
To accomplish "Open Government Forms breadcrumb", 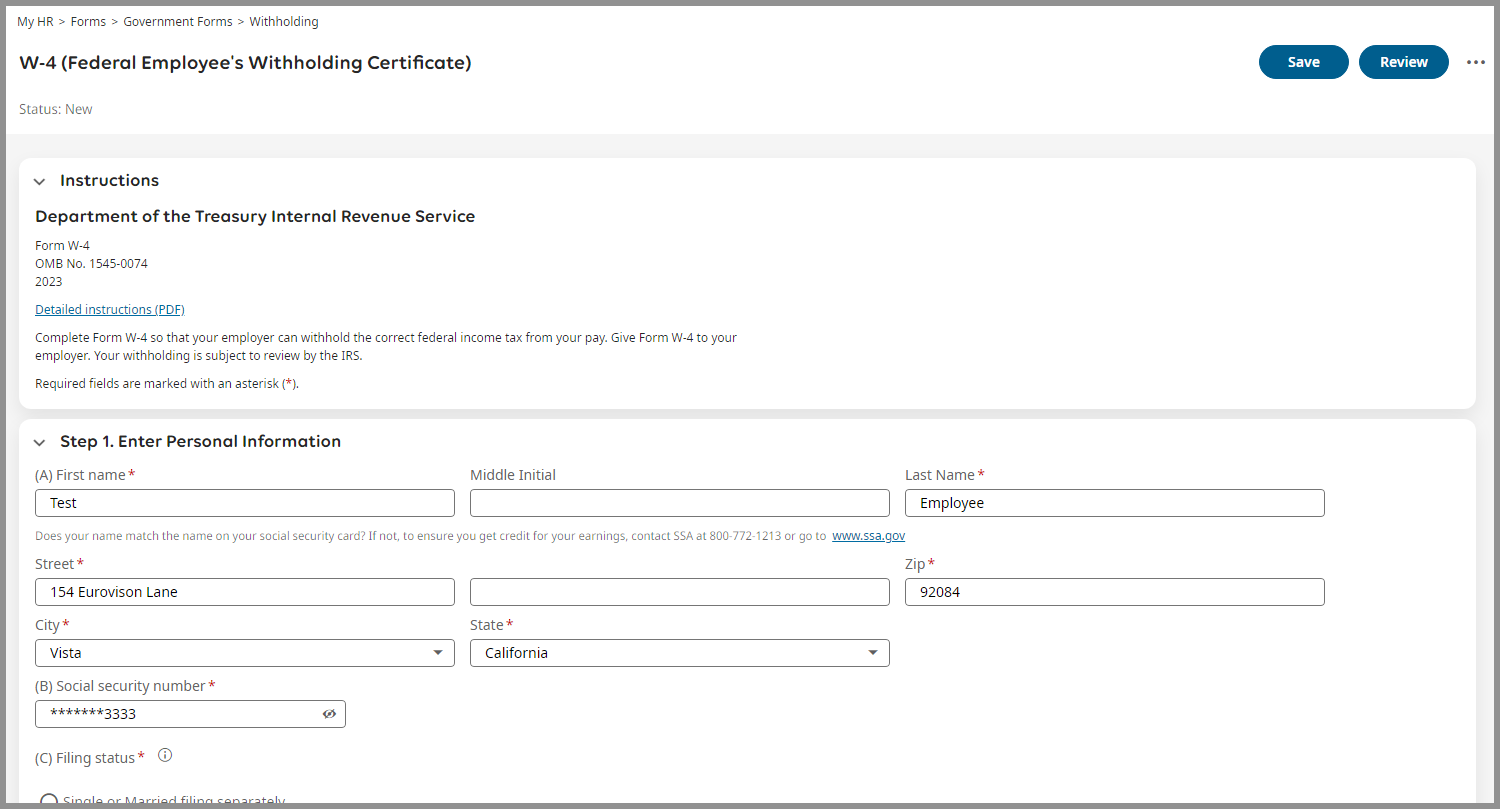I will (x=178, y=21).
